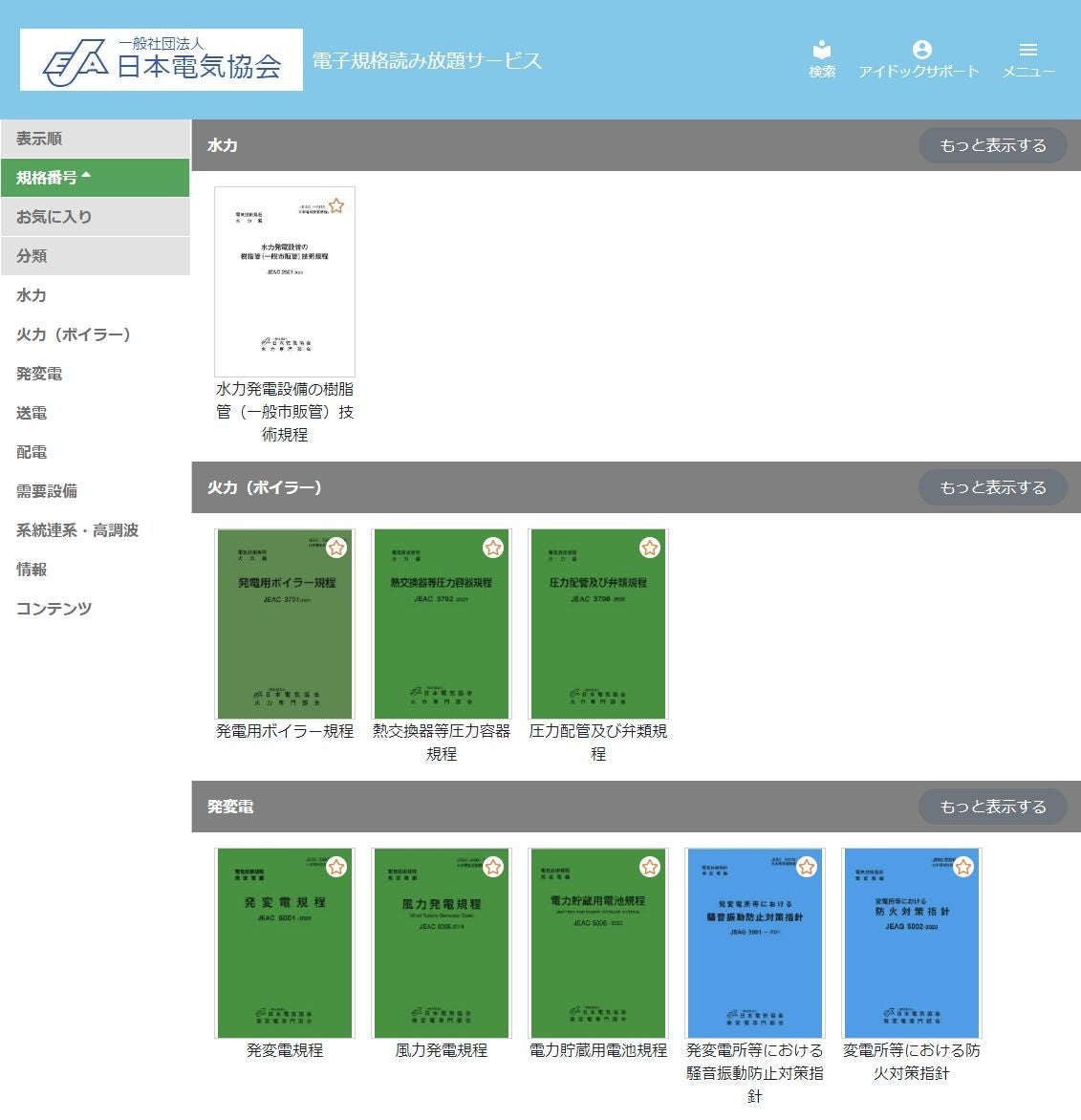Open 圧力配管及び弁類規程 book cover
Viewport: 1081px width, 1120px height.
click(x=598, y=624)
